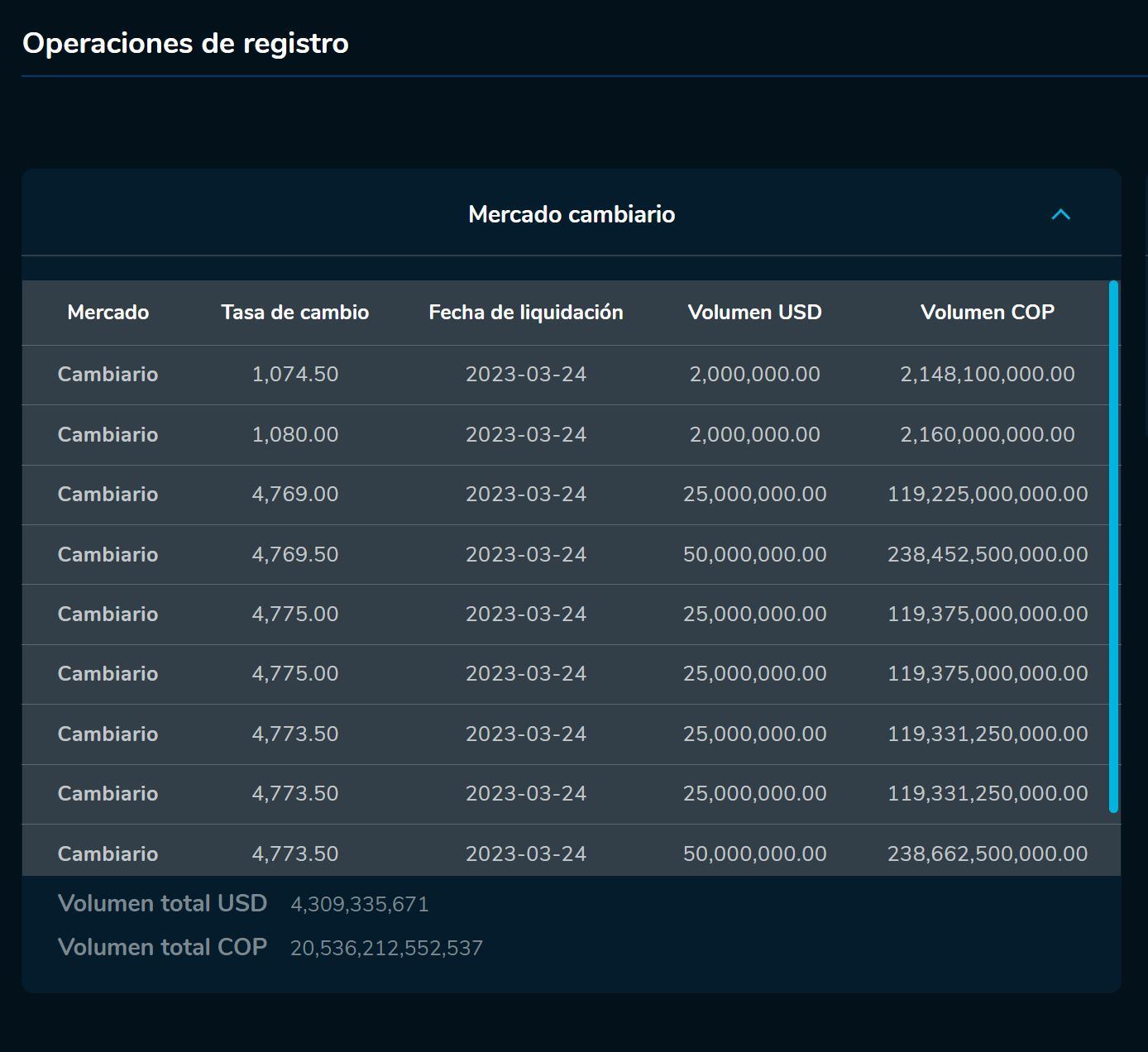
Task: Click the Volumen total USD value 4,309,335,671
Action: [359, 905]
